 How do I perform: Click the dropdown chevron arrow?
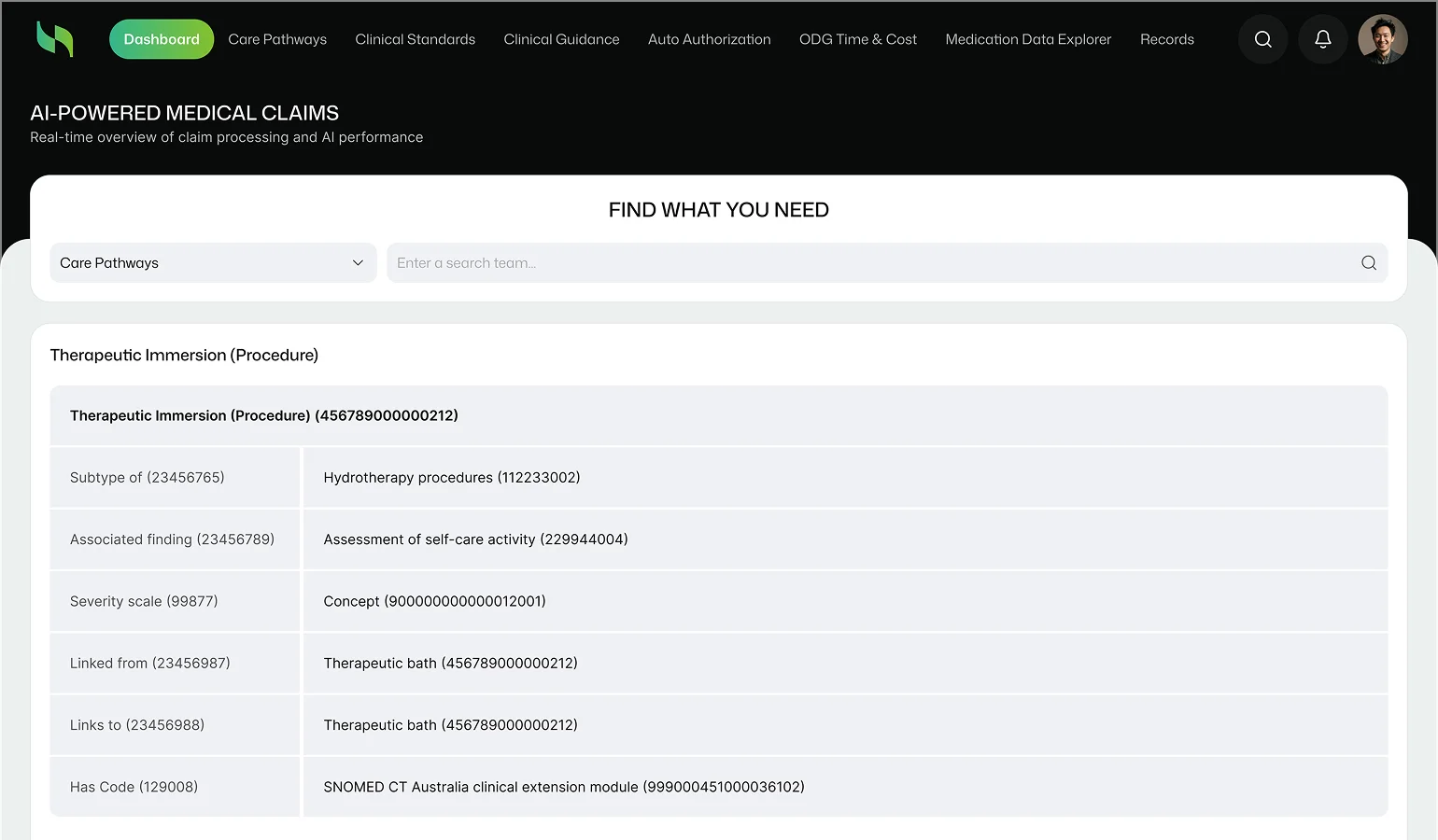[x=358, y=263]
